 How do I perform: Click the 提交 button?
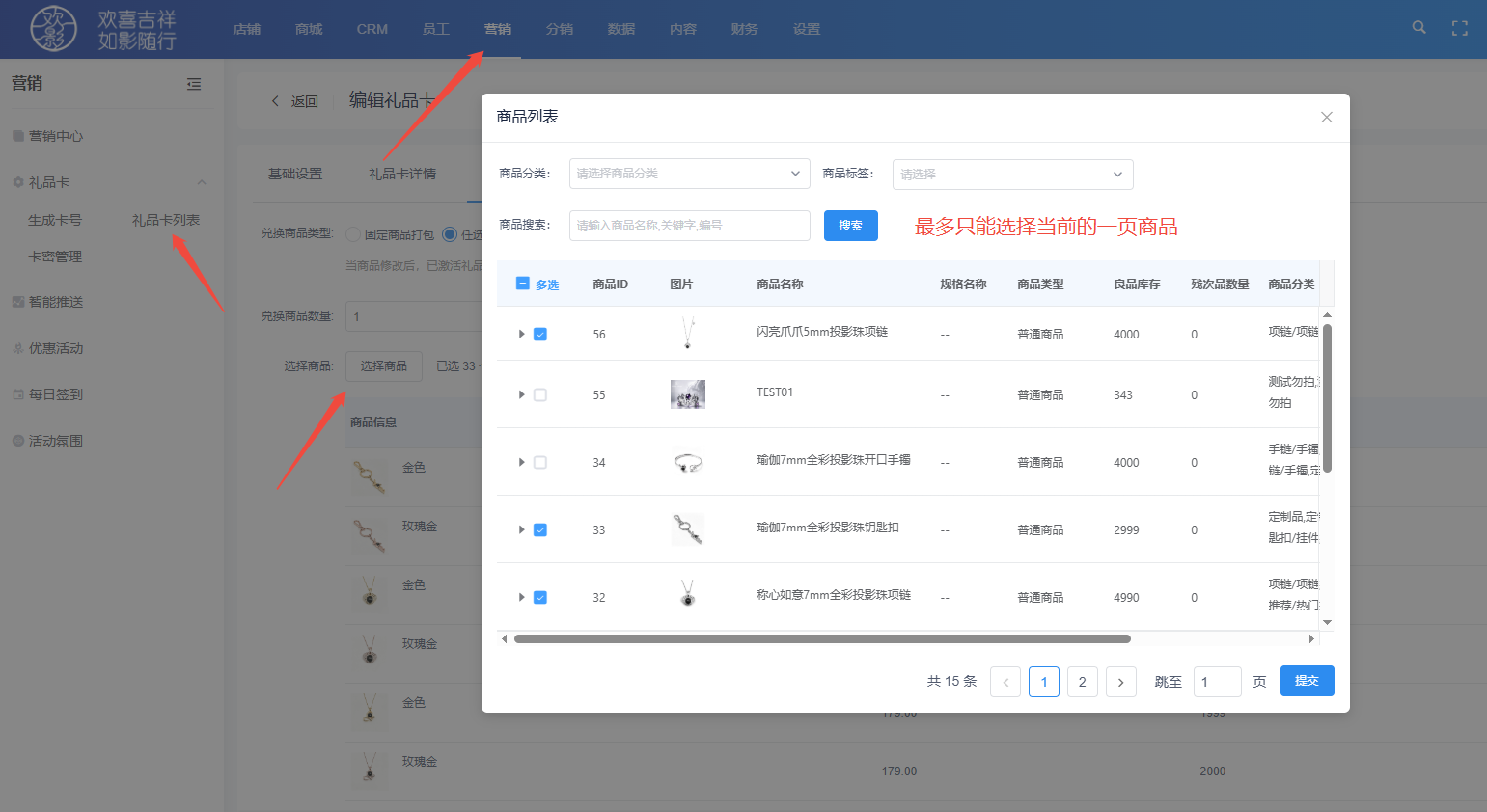(x=1308, y=681)
